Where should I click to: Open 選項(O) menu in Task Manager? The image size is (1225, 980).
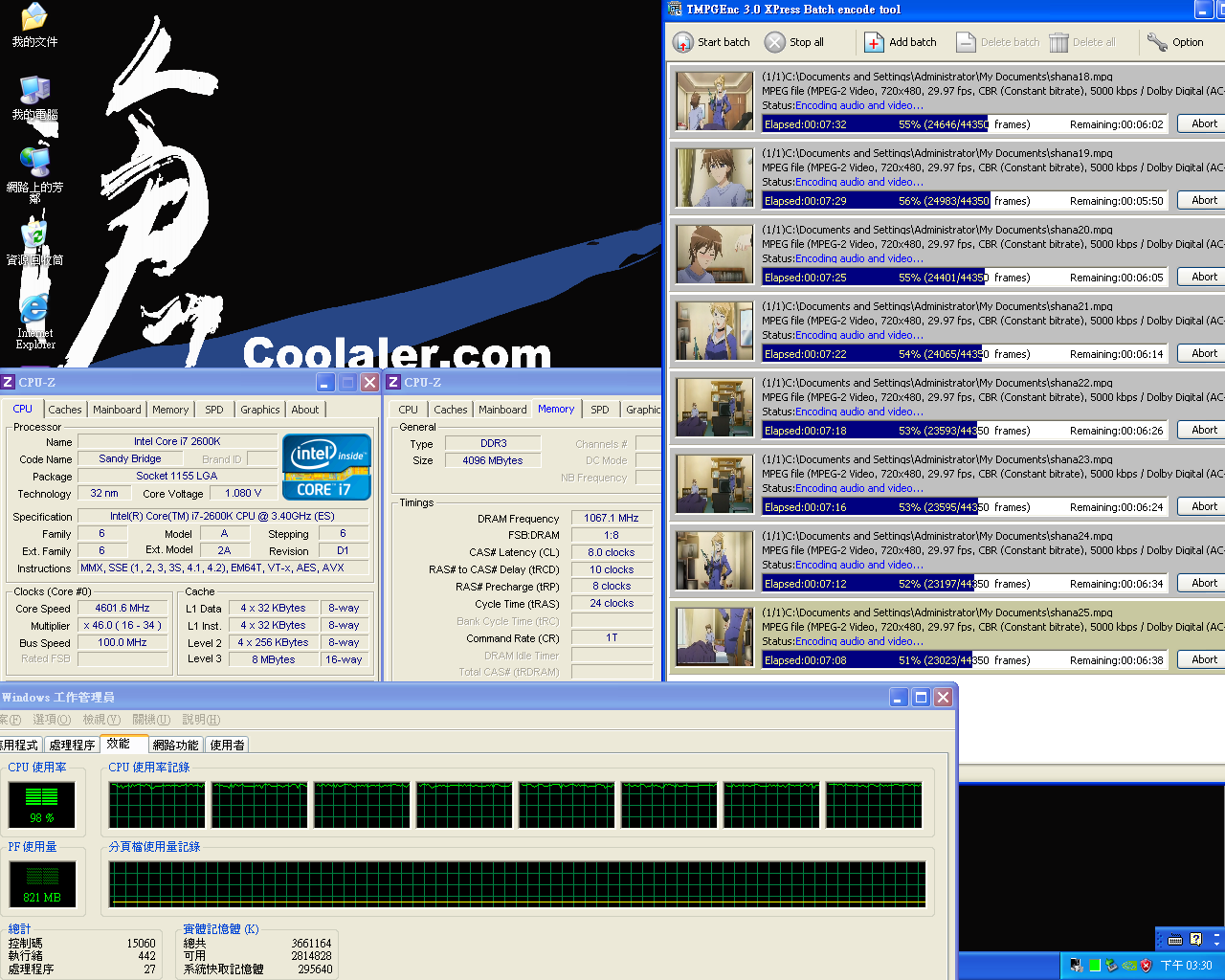52,720
